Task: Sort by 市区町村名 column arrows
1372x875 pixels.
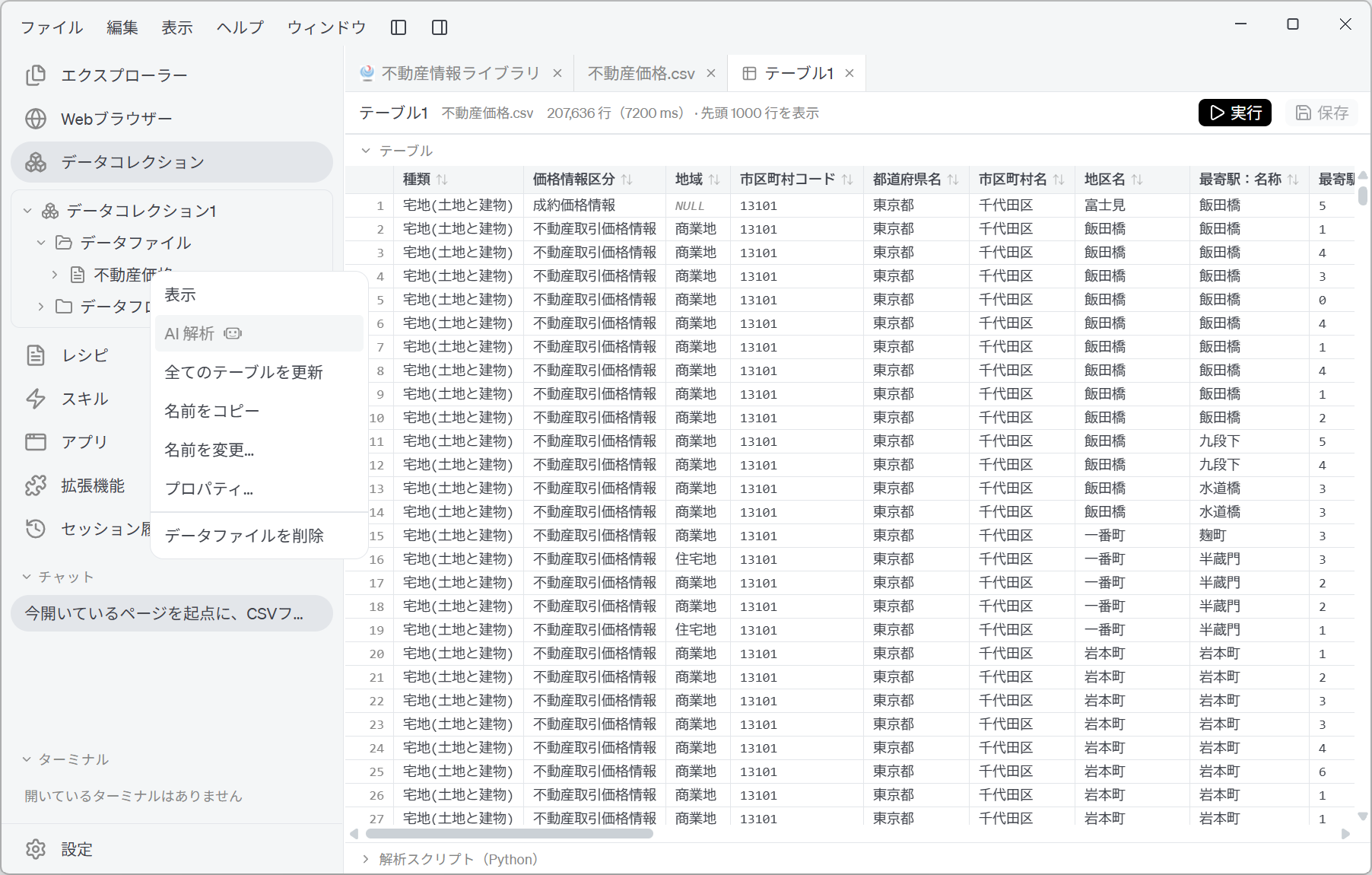Action: 1059,180
